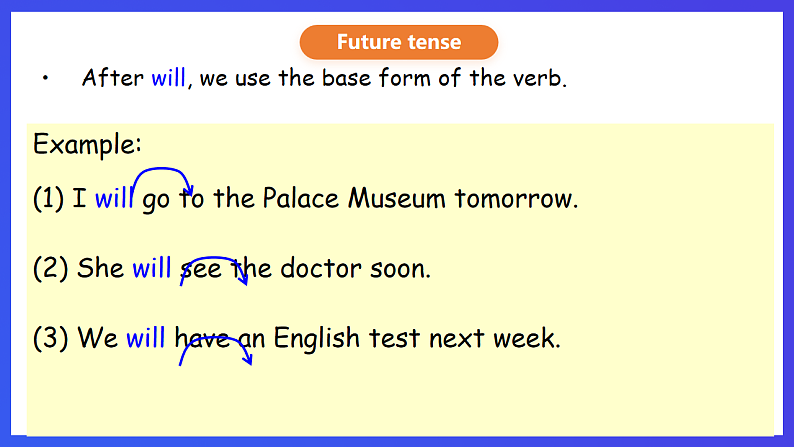Click the bullet point before 'After'
The image size is (794, 447).
tap(45, 78)
